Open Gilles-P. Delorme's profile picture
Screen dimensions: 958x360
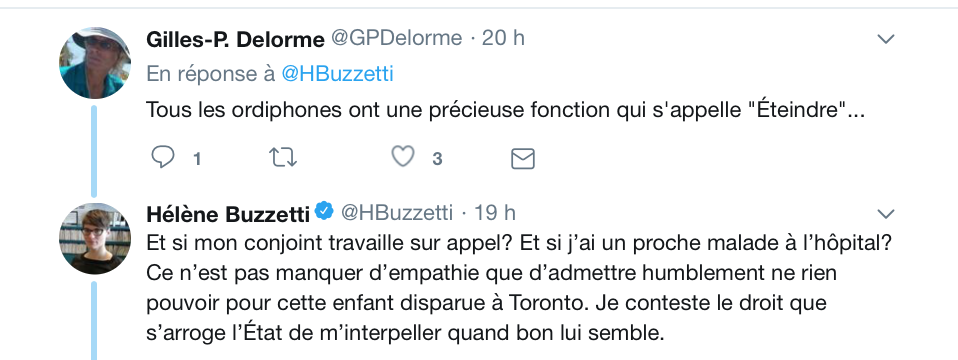95,63
